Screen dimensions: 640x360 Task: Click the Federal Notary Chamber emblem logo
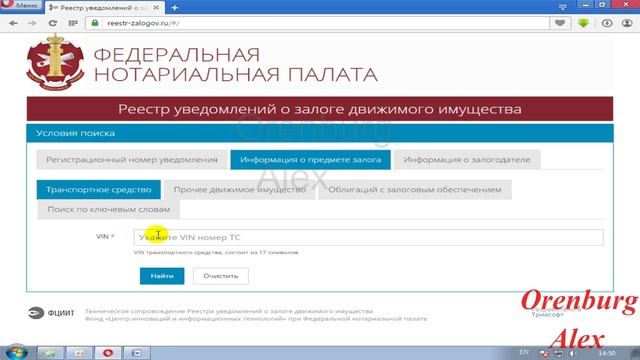55,62
